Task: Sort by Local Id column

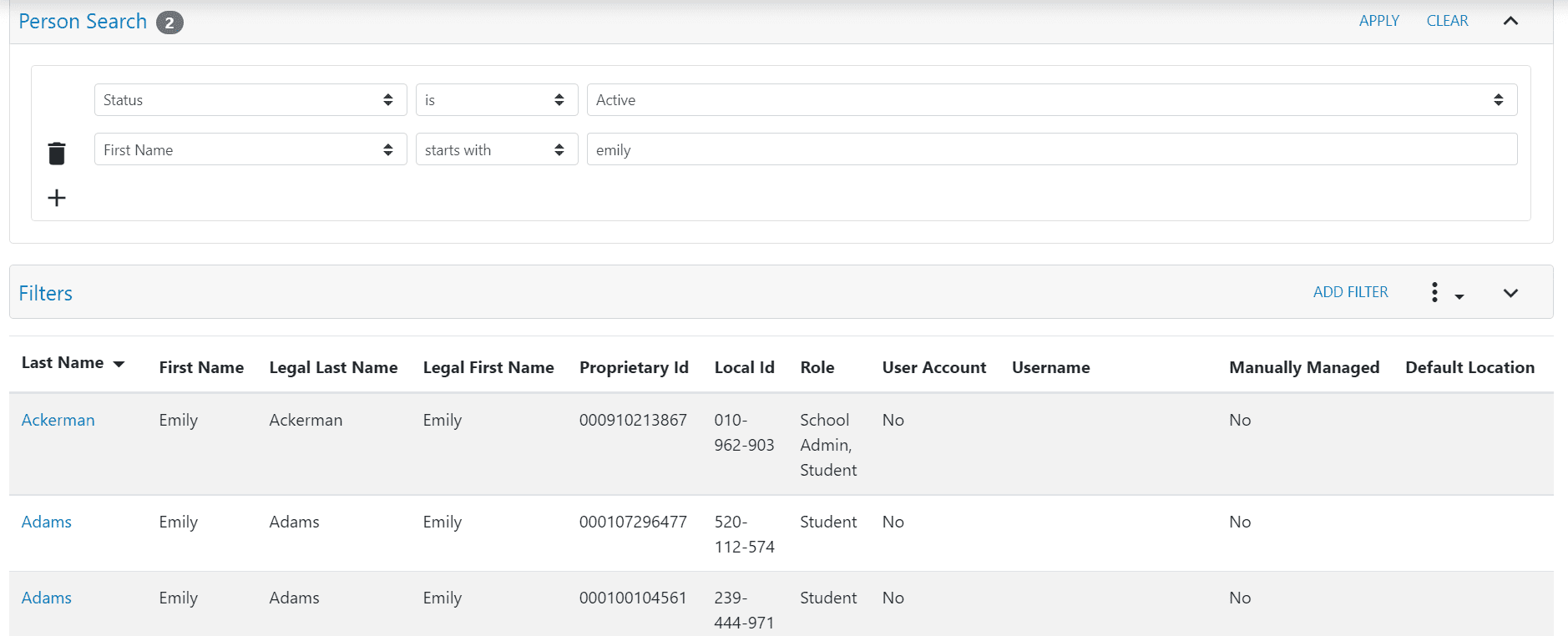Action: [x=744, y=367]
